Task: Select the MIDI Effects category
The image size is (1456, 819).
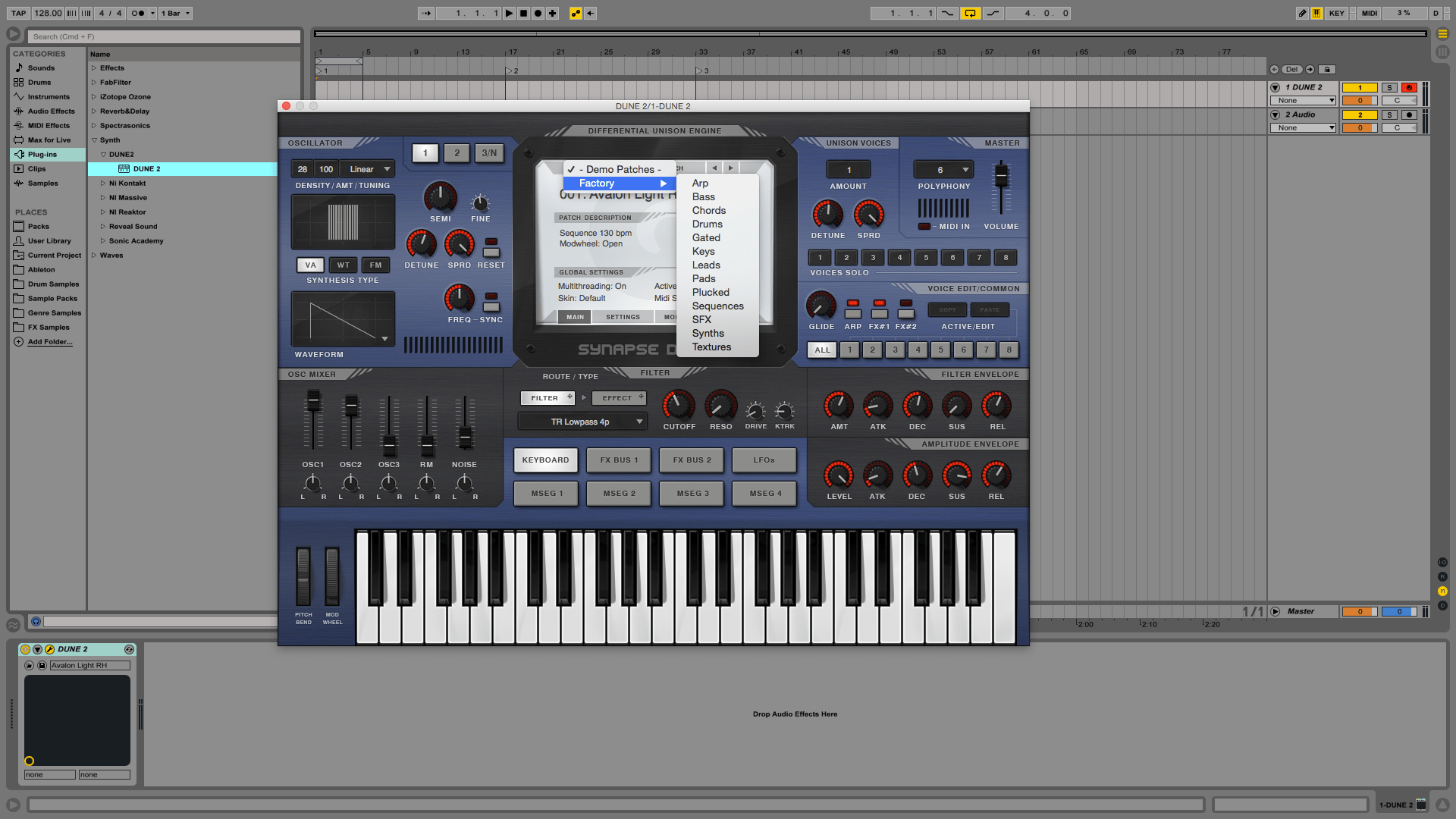Action: (x=49, y=126)
